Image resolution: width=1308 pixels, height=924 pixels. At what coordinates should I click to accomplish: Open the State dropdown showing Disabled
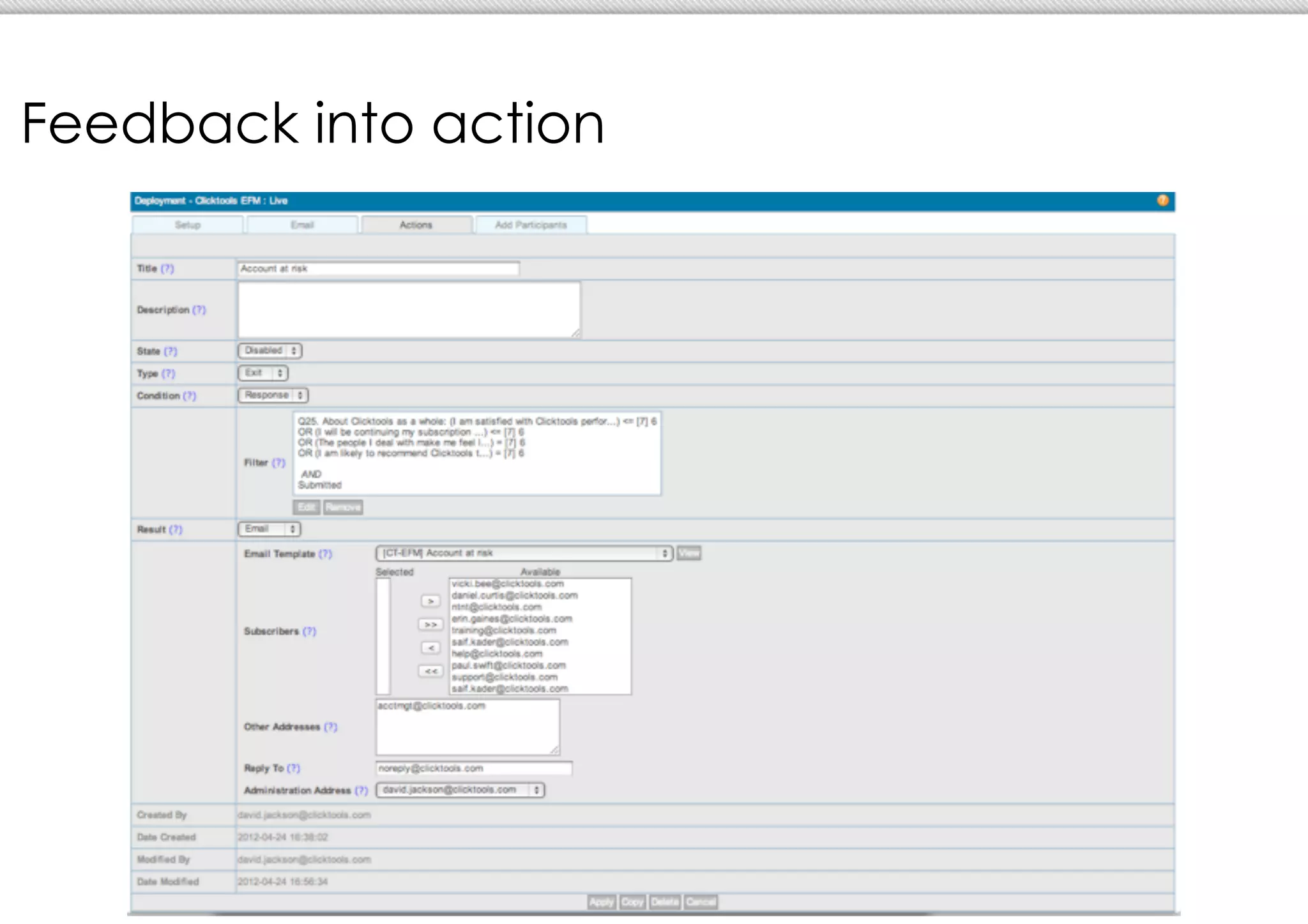point(270,351)
